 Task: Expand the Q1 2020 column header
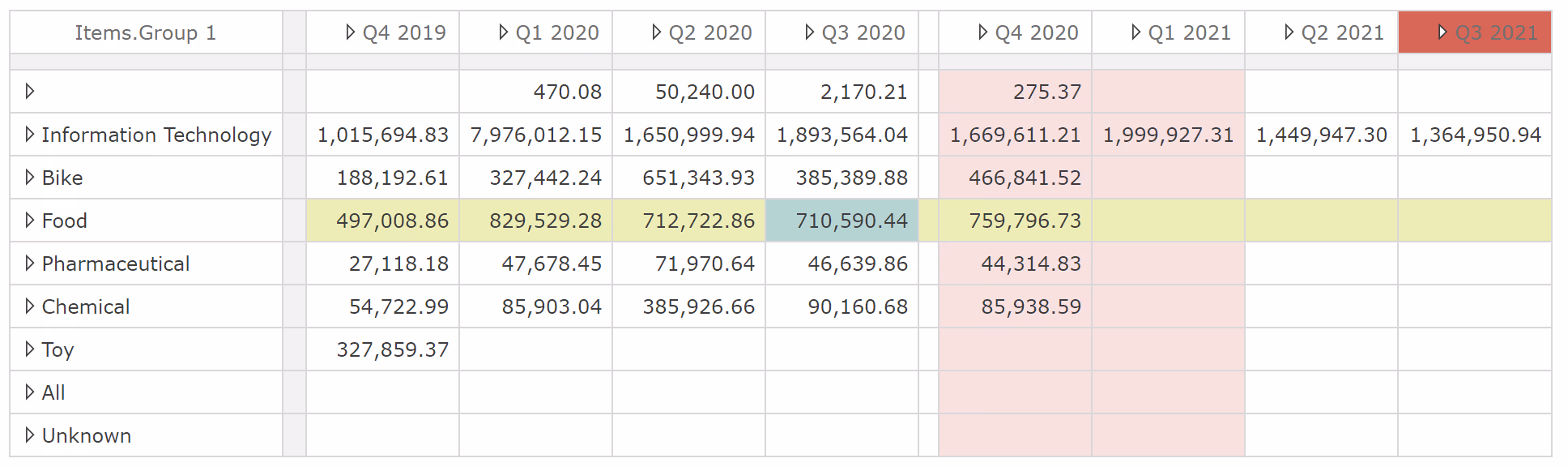(x=503, y=32)
